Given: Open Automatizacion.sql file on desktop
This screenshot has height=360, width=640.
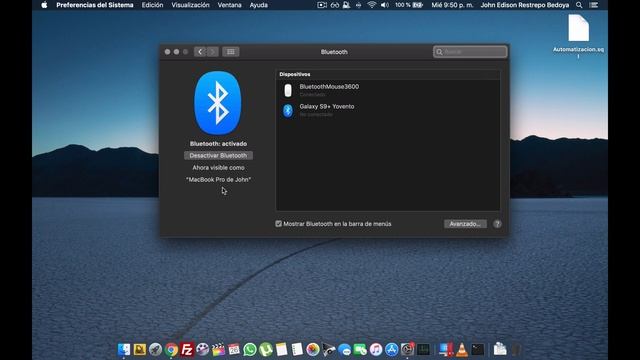Looking at the screenshot, I should point(578,36).
